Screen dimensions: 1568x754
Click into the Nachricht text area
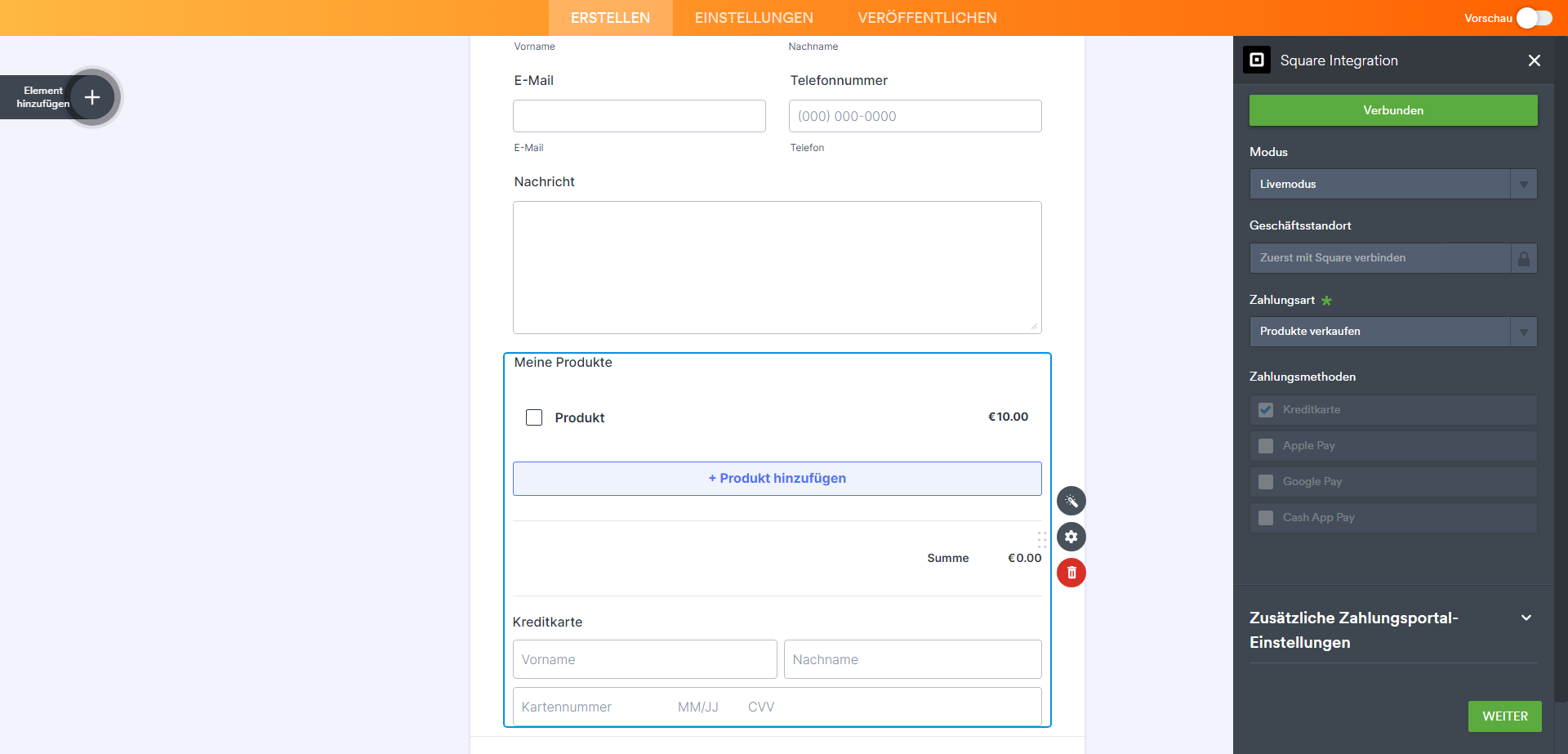click(x=777, y=267)
